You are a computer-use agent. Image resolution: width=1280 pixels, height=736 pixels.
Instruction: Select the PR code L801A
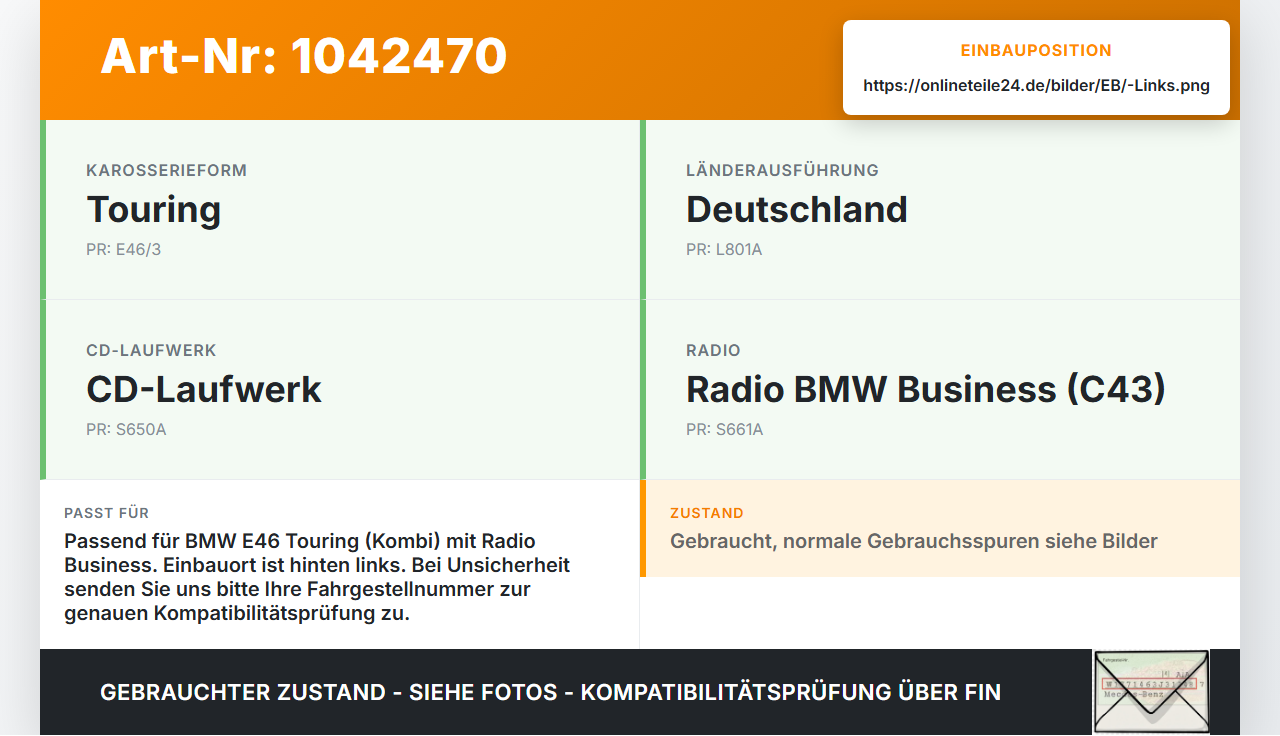point(724,250)
